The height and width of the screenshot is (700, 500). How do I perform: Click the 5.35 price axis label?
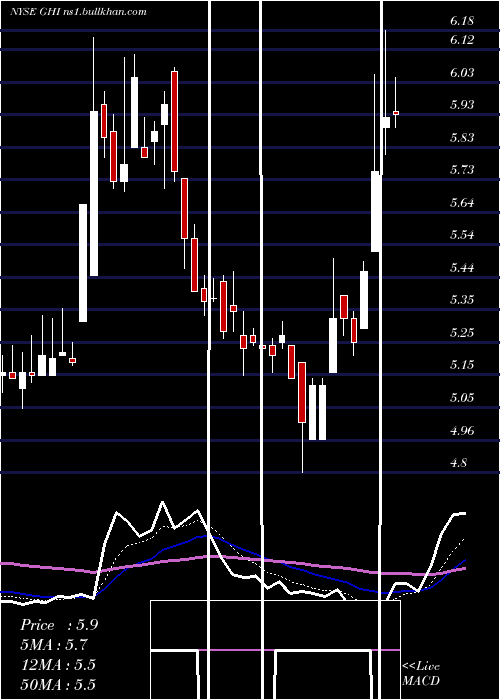[462, 300]
